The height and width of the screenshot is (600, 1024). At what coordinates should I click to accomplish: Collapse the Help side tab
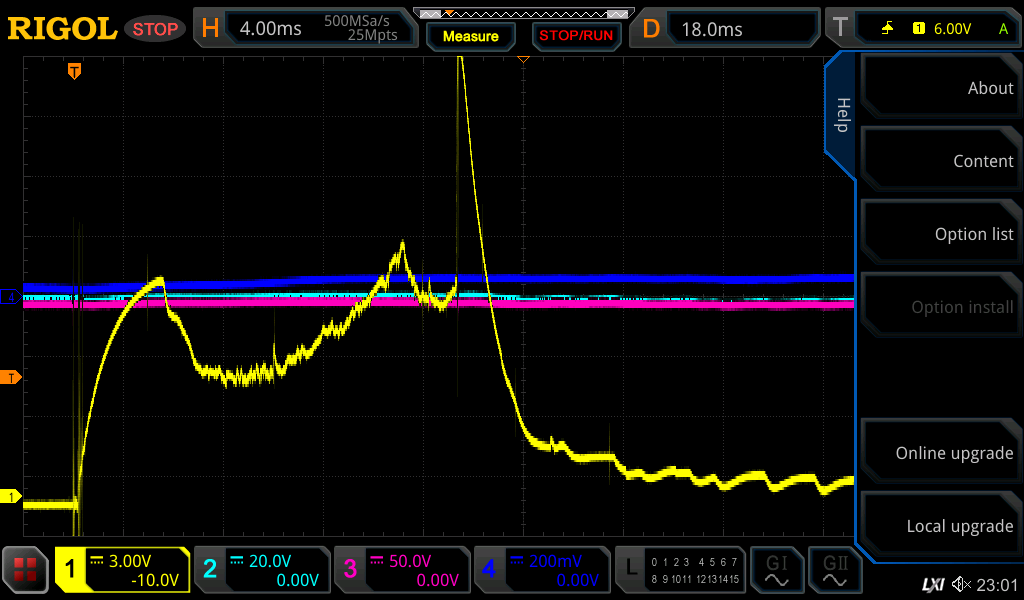point(842,115)
